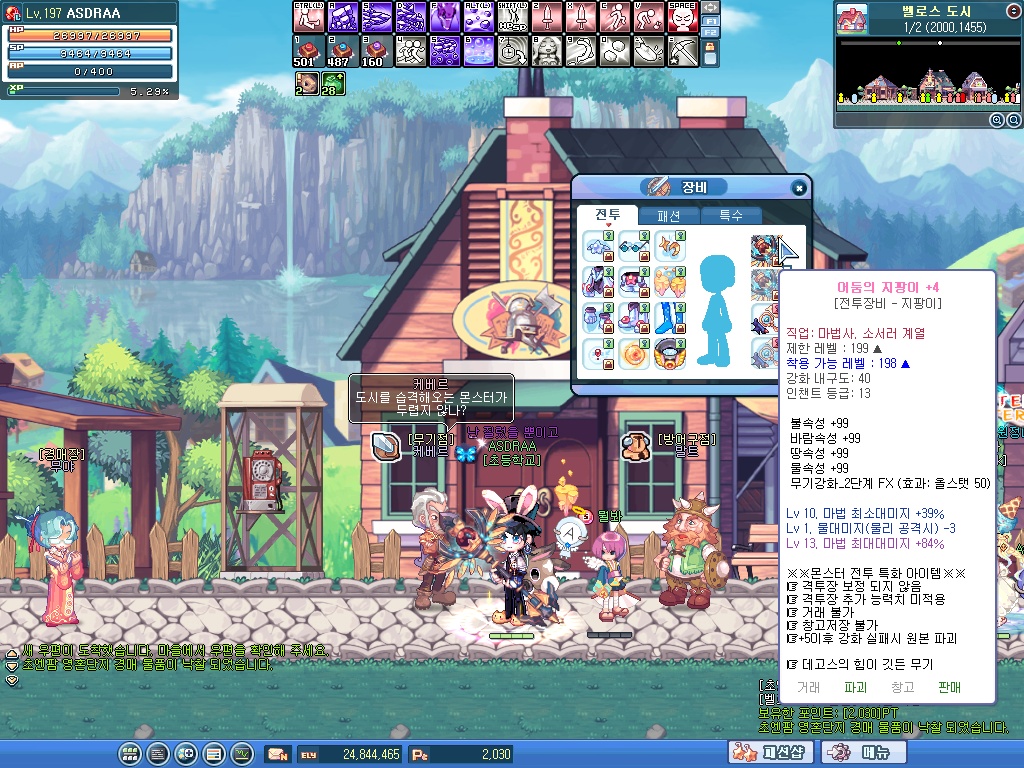Viewport: 1024px width, 768px height.
Task: Use the ALT(L) purple bubbles skill
Action: (x=478, y=16)
